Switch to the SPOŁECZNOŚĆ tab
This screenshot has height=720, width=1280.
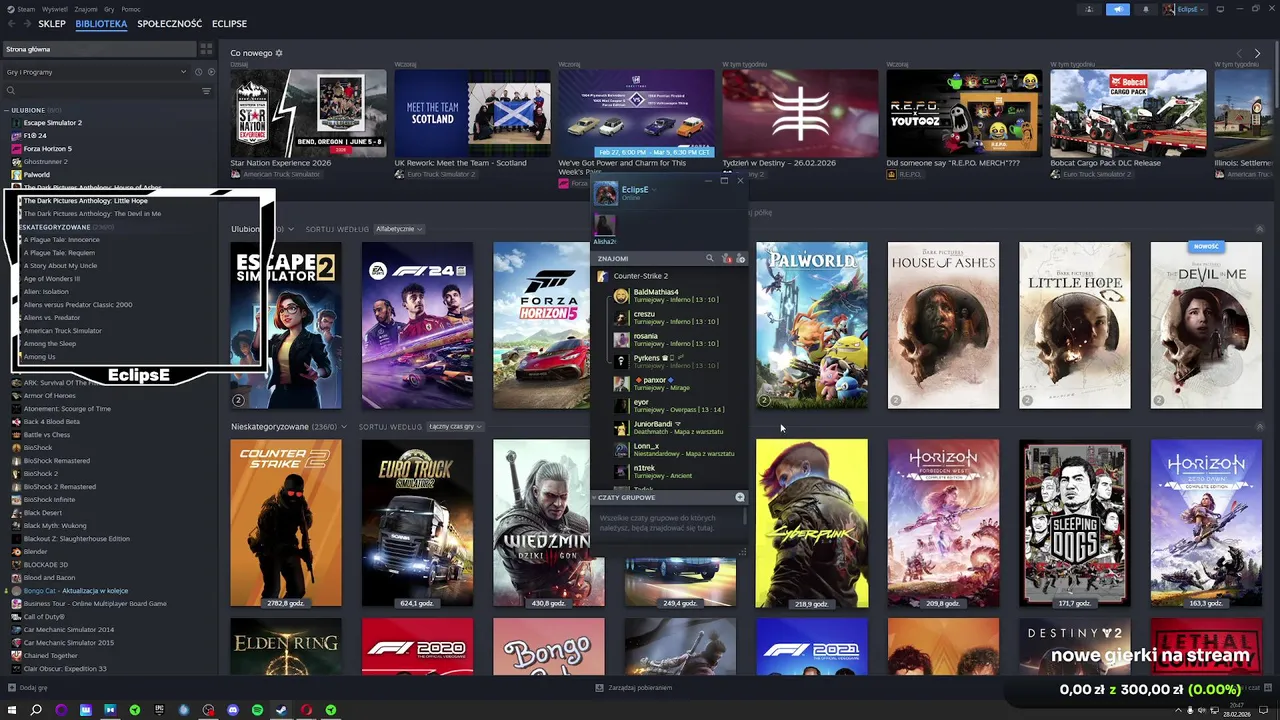coord(169,24)
